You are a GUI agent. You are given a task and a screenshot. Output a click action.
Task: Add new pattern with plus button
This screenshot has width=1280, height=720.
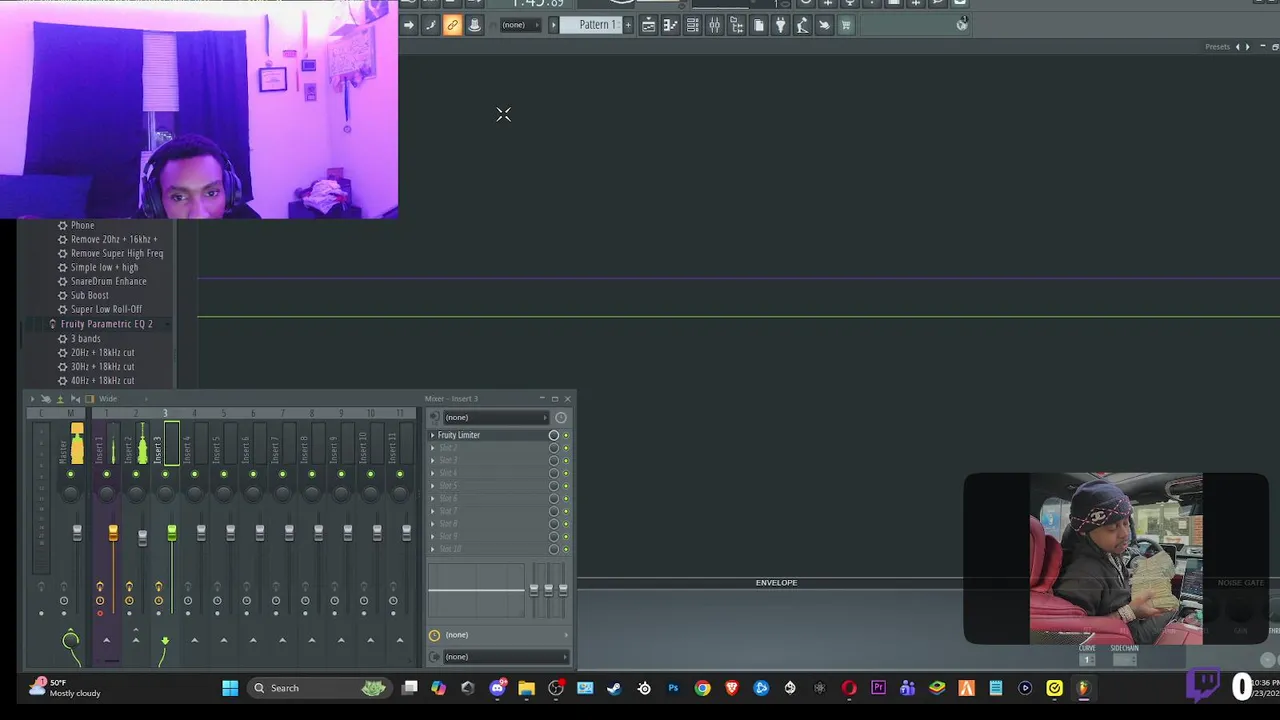[x=628, y=25]
